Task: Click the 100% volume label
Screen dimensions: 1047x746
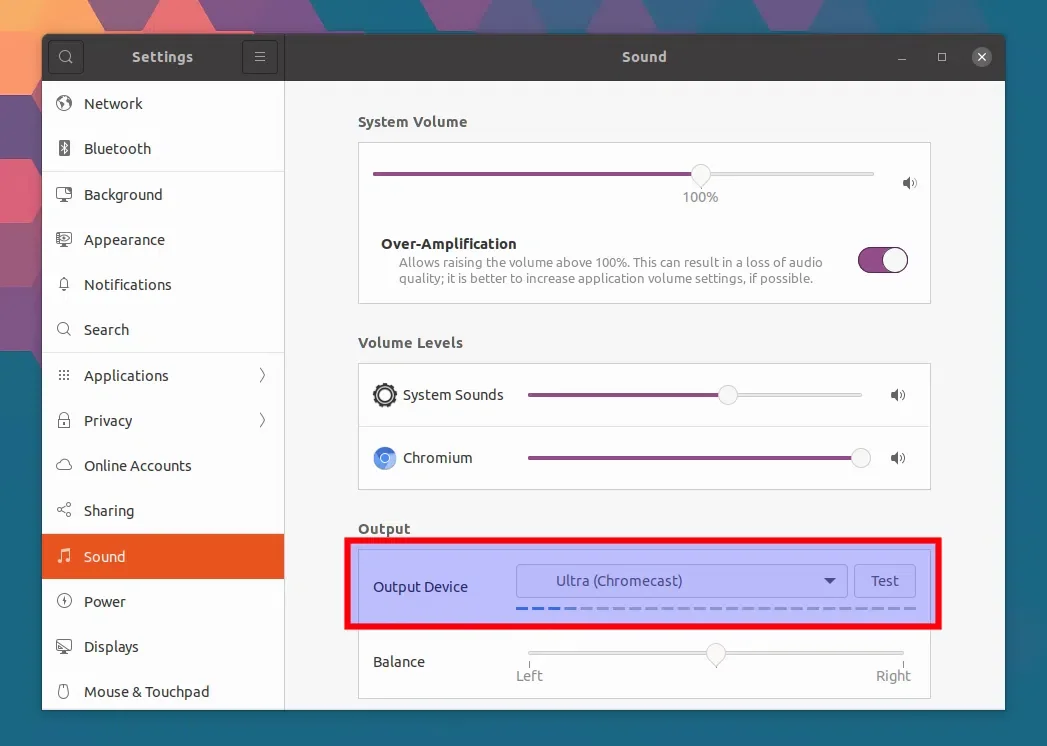Action: coord(700,197)
